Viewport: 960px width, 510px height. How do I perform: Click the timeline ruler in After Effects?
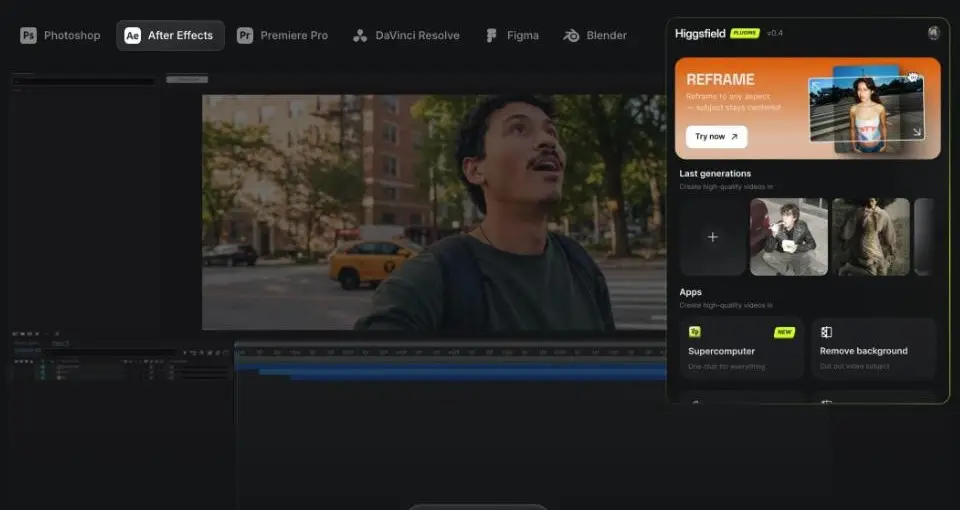click(x=450, y=352)
